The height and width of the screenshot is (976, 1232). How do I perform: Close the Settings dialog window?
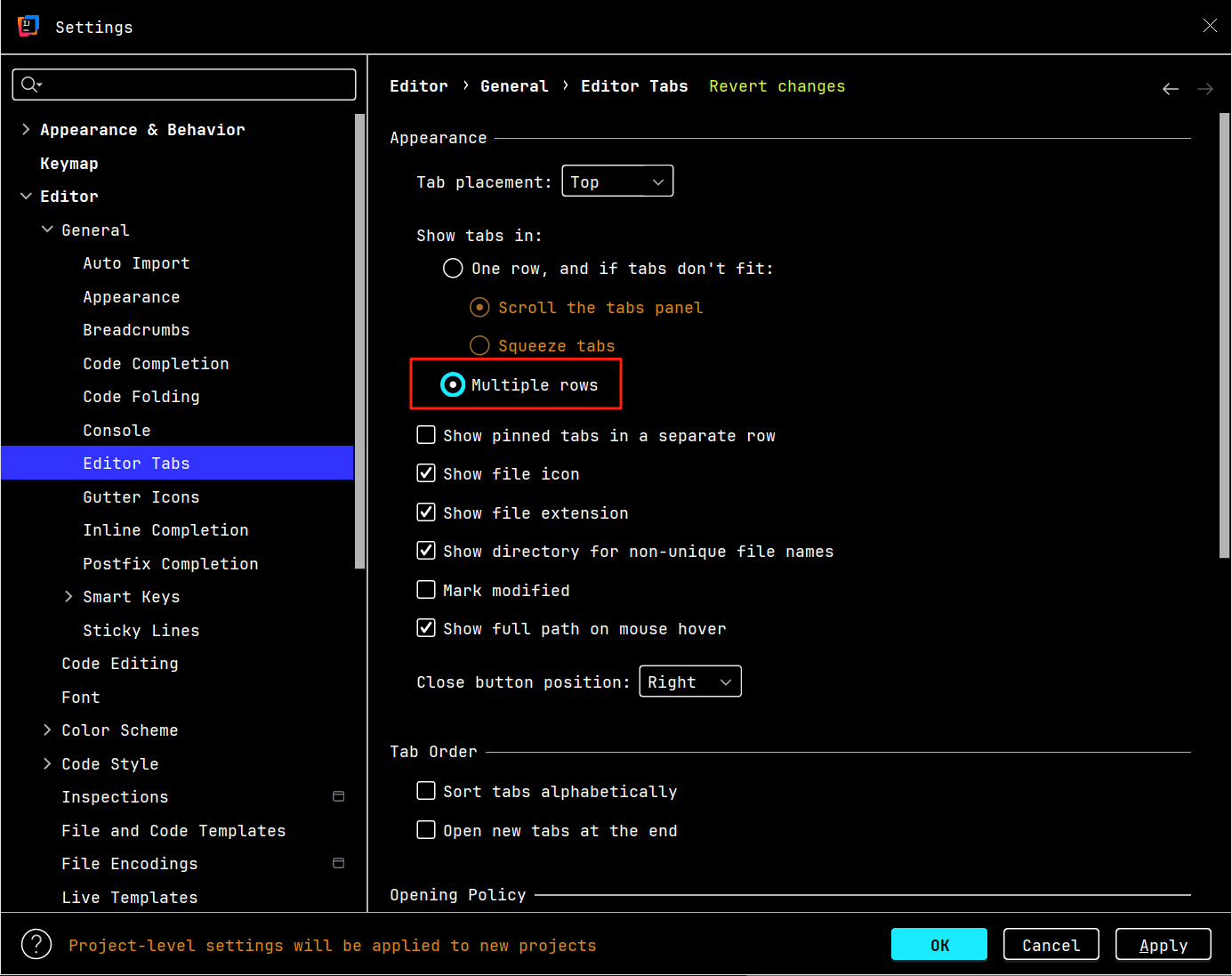click(1209, 26)
